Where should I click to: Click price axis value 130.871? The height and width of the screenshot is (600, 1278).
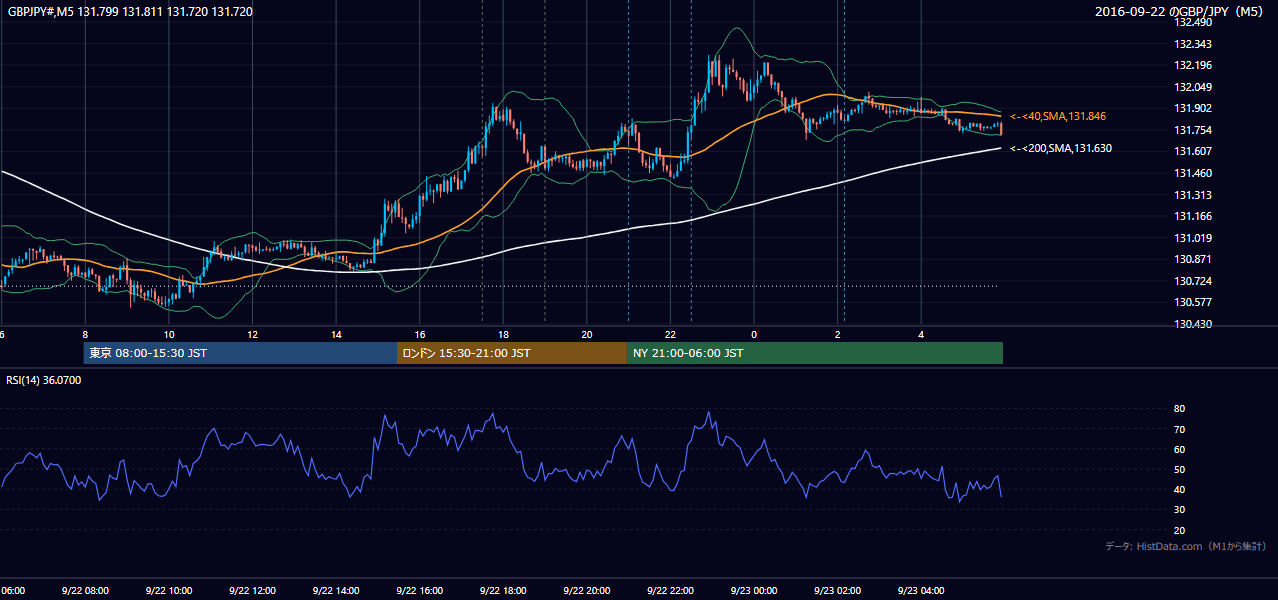coord(1193,260)
